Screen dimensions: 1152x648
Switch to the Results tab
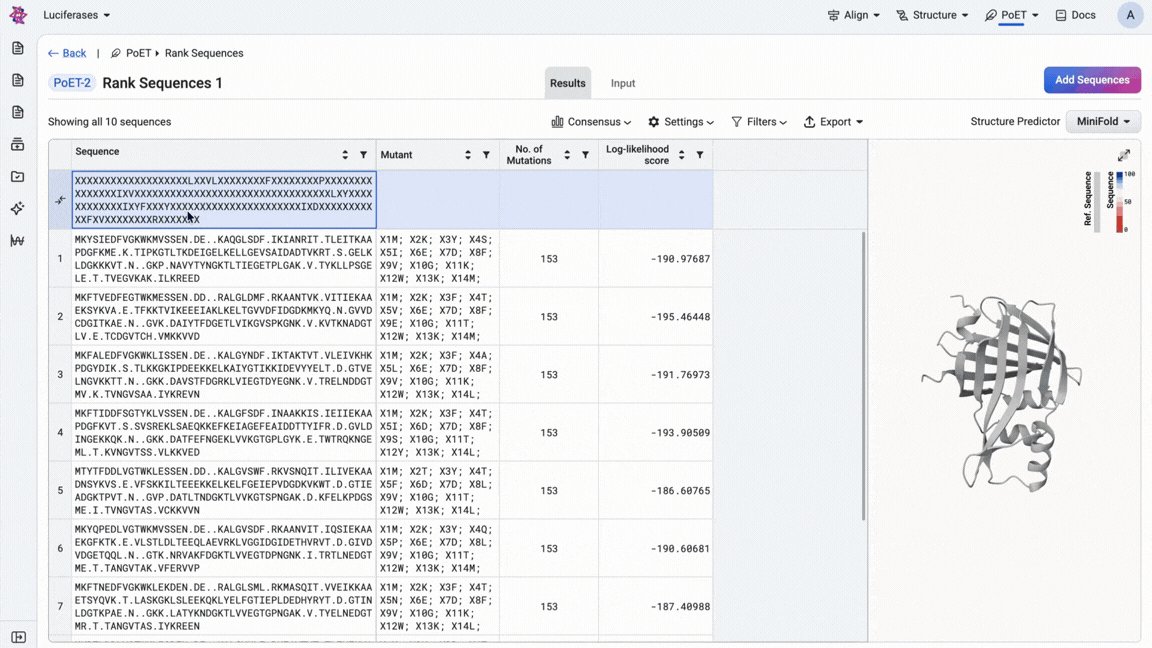pos(568,83)
